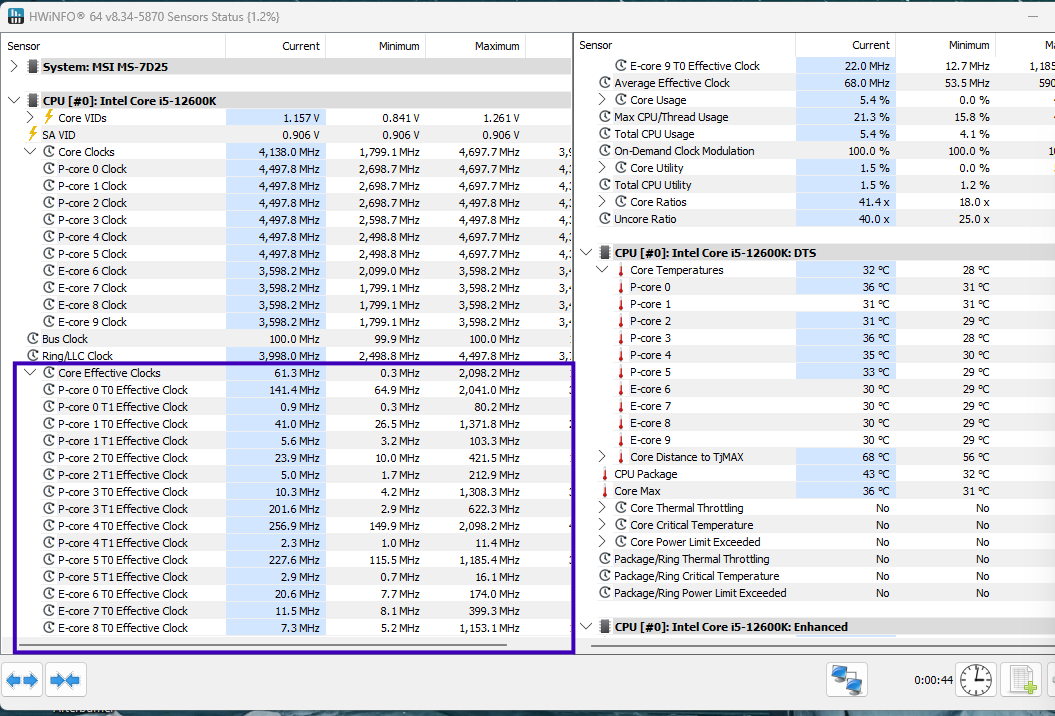Click the 3,998.0 MHz Ring/LLC Clock value
1055x716 pixels.
289,355
